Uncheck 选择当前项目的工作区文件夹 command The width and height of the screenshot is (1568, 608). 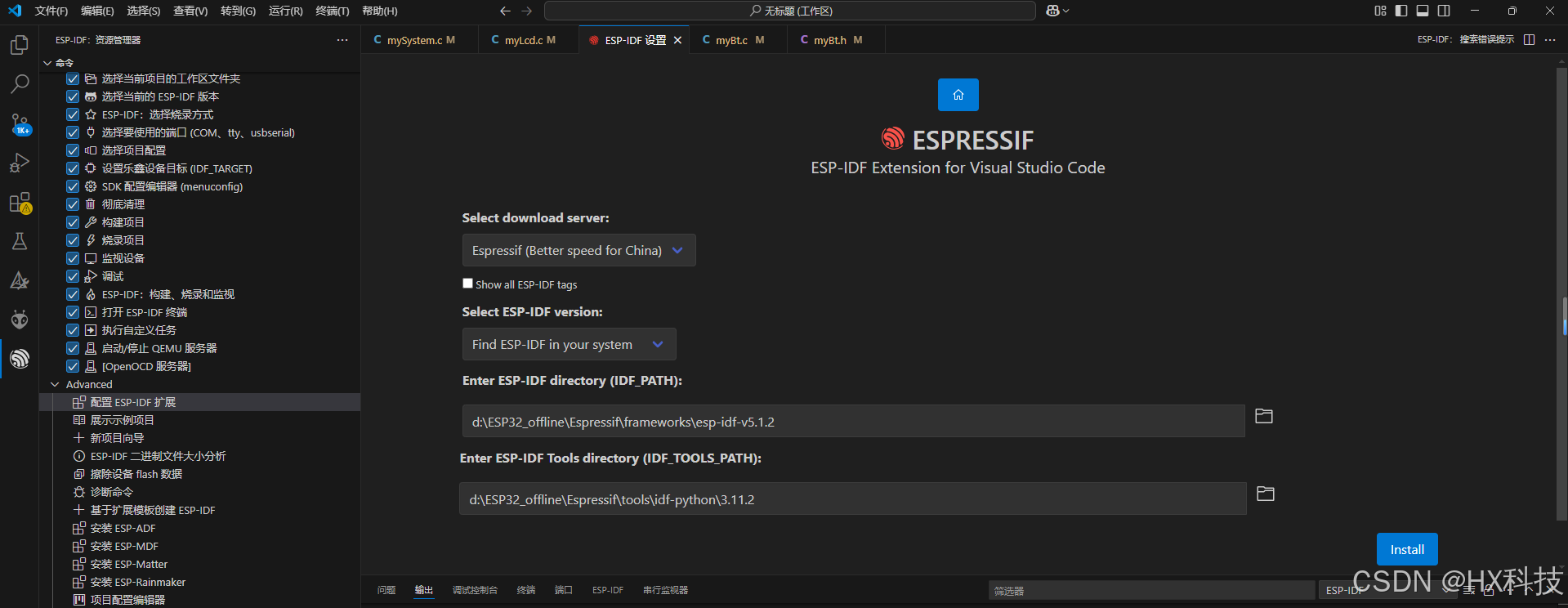coord(73,78)
